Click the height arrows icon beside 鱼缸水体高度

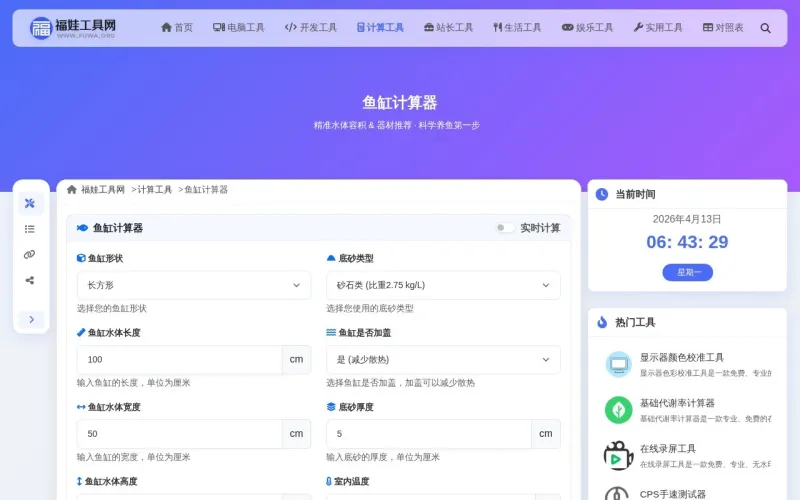pos(79,481)
